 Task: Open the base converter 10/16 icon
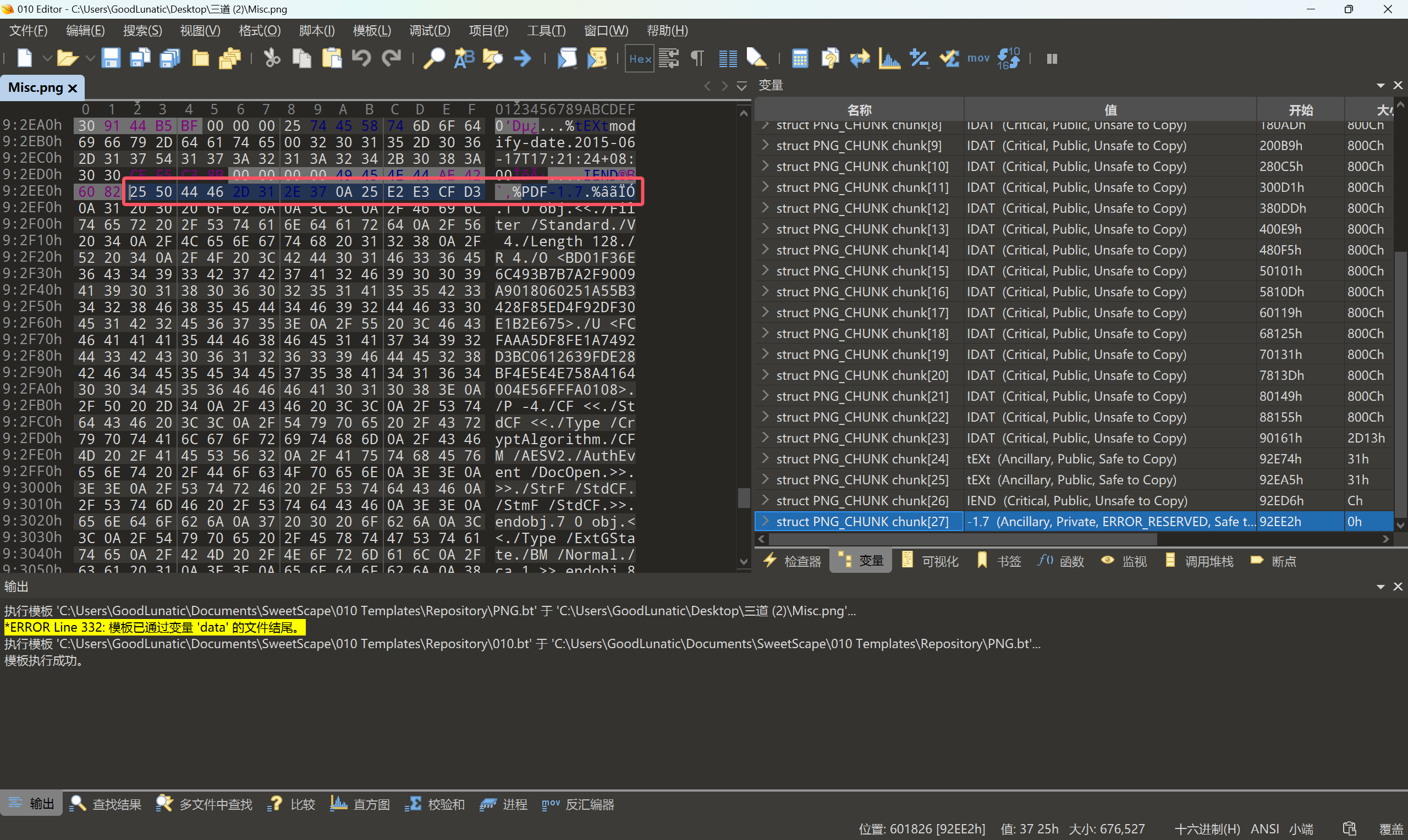(1008, 58)
